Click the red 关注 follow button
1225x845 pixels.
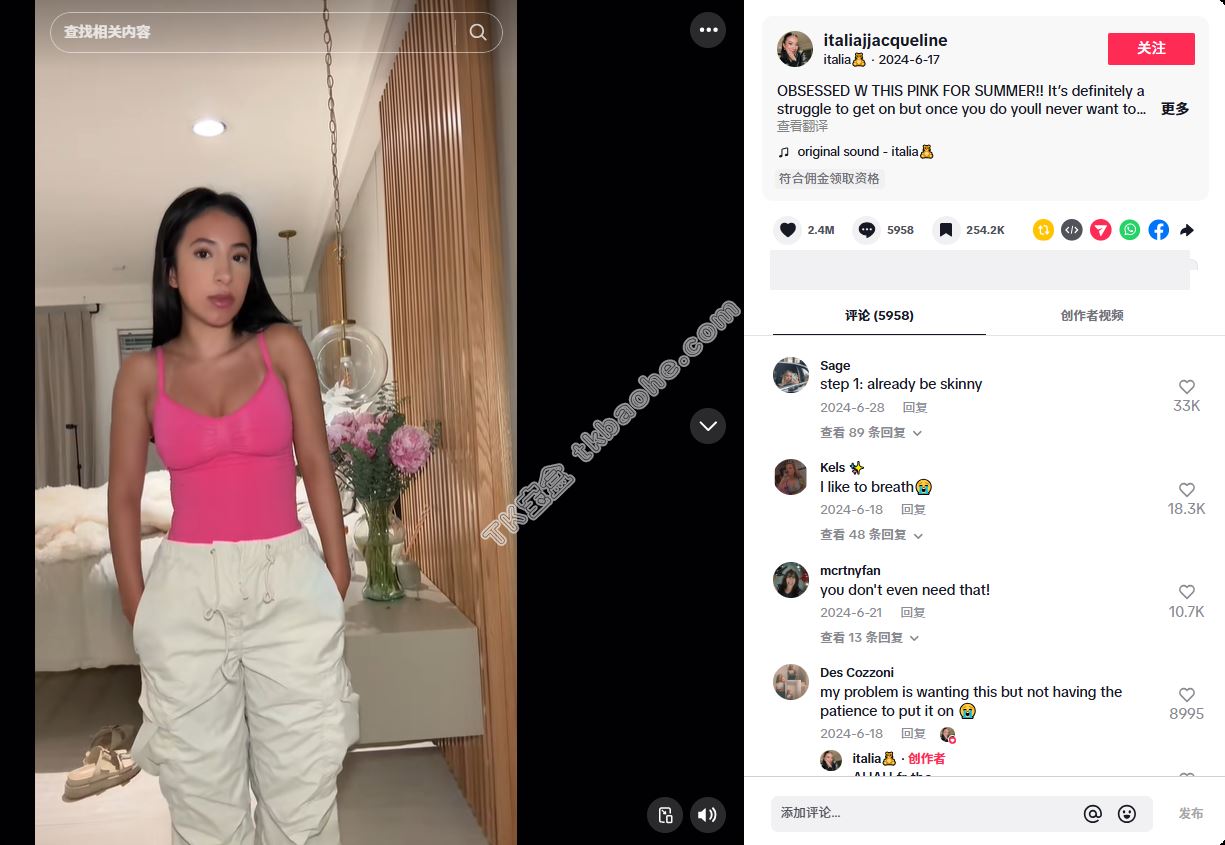tap(1151, 48)
